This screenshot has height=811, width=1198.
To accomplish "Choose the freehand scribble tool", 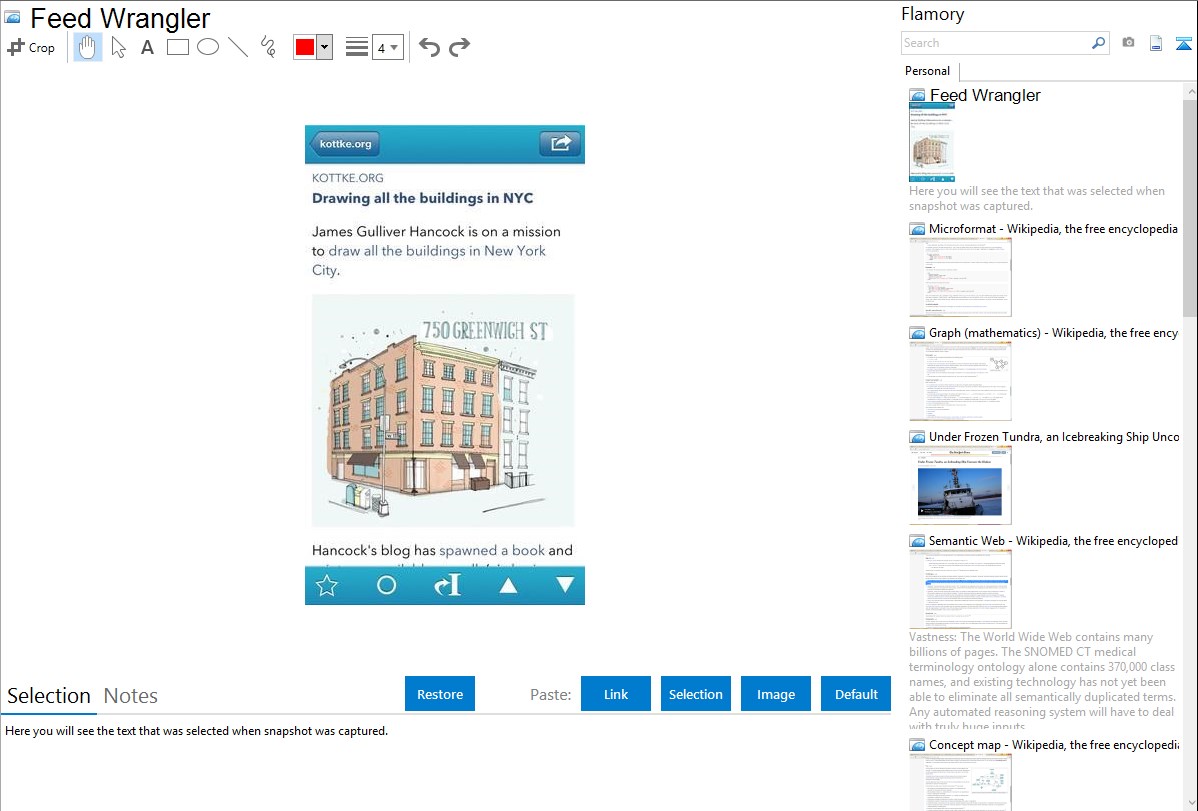I will pyautogui.click(x=268, y=47).
